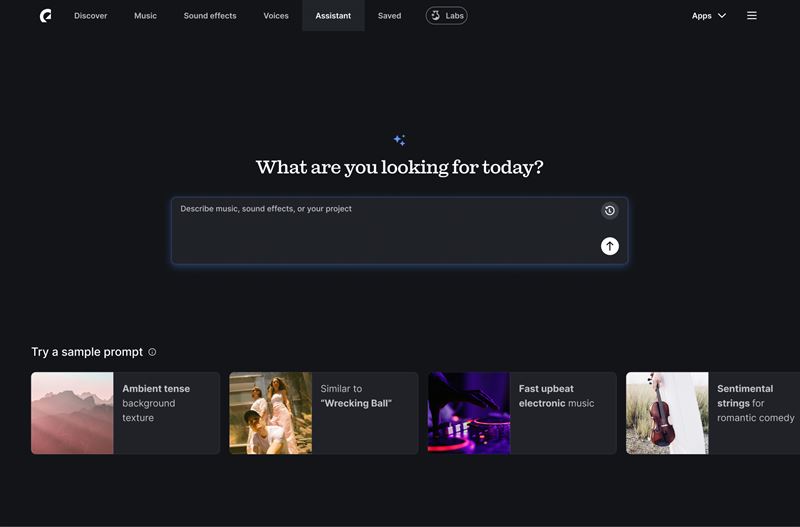Open Labs with the flask icon
Screen dimensions: 800x527
pos(446,16)
